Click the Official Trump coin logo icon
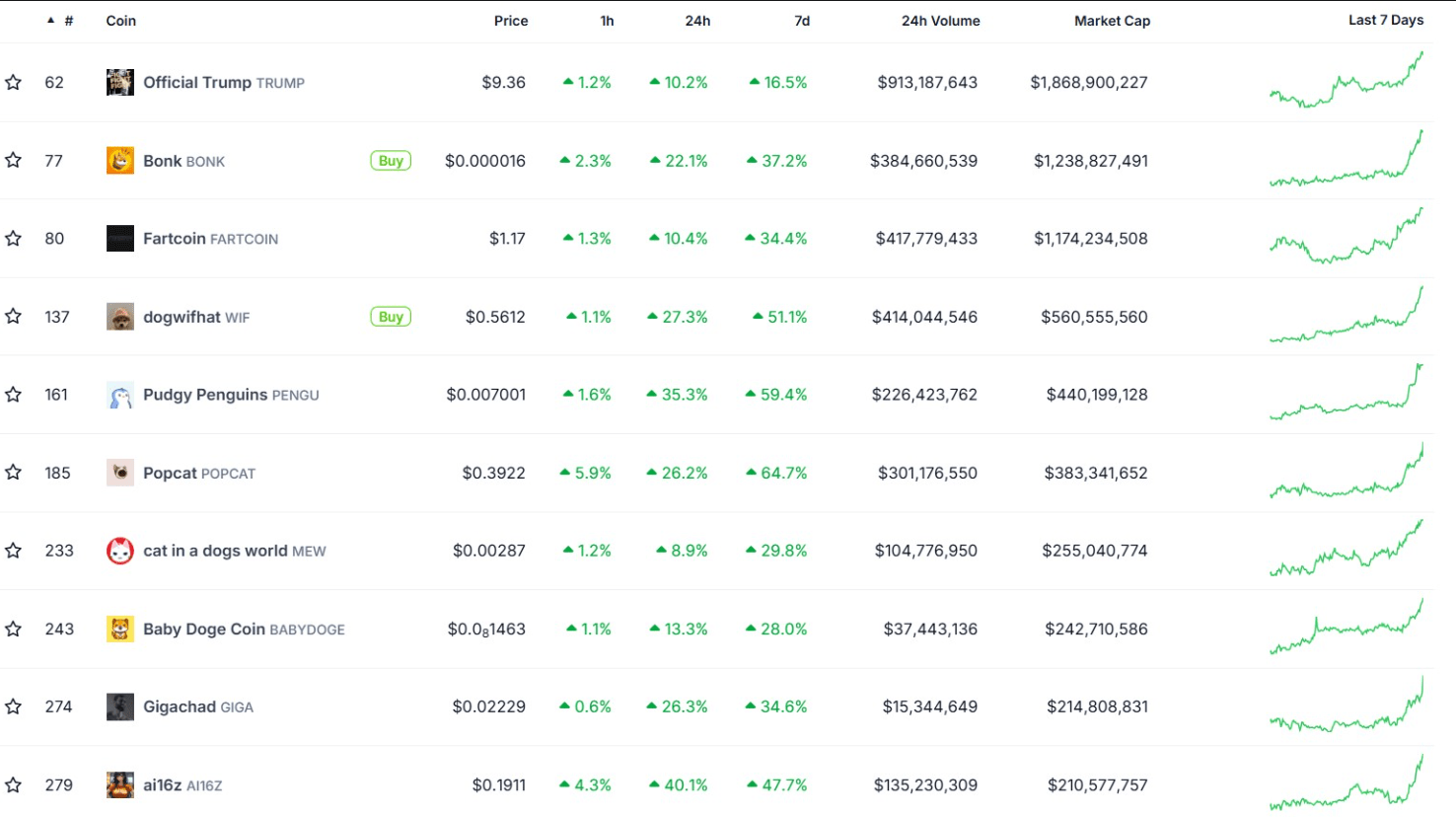Viewport: 1456px width, 817px height. pos(120,82)
